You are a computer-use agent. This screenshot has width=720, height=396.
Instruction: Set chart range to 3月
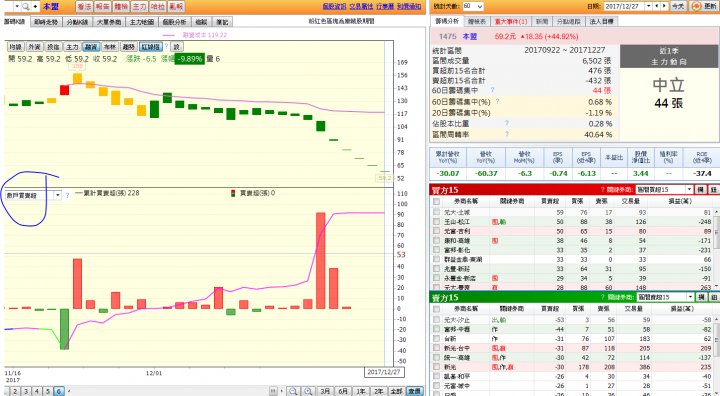tap(325, 391)
